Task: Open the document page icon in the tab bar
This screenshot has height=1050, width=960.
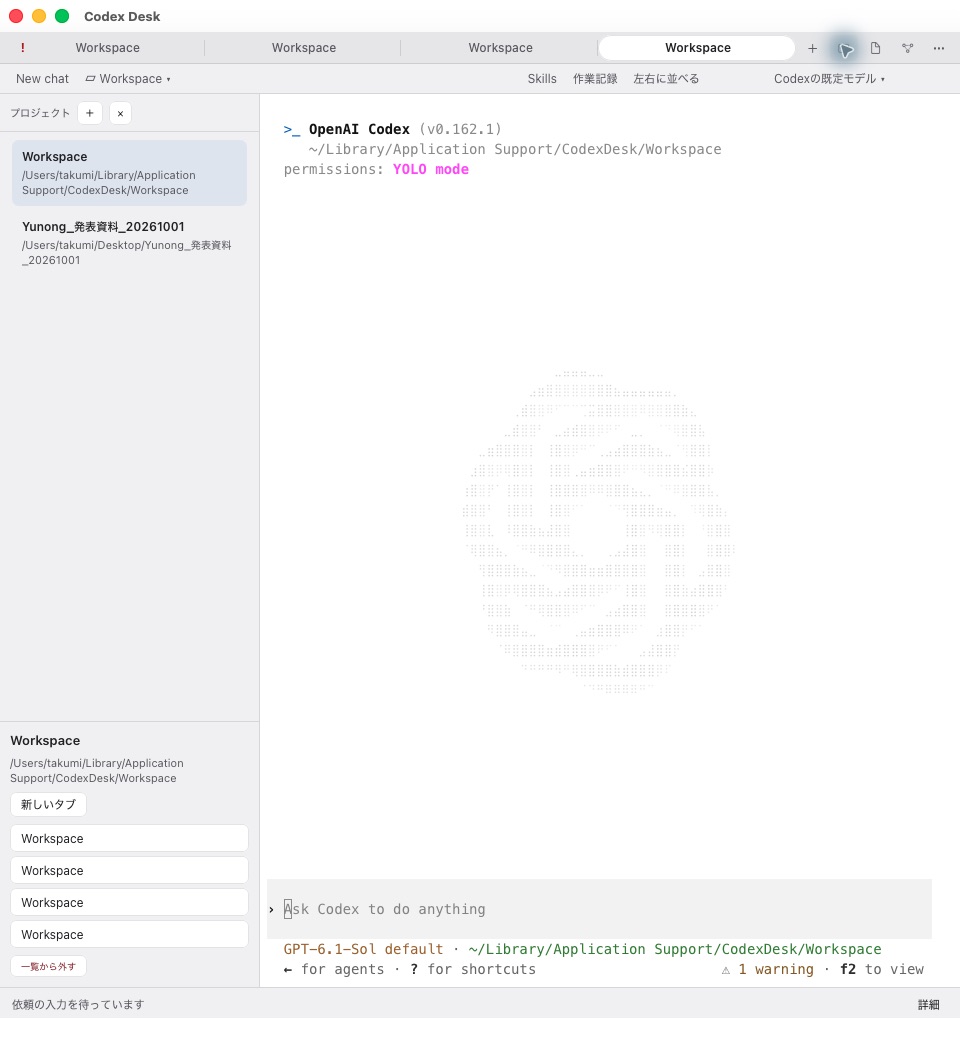Action: 875,48
